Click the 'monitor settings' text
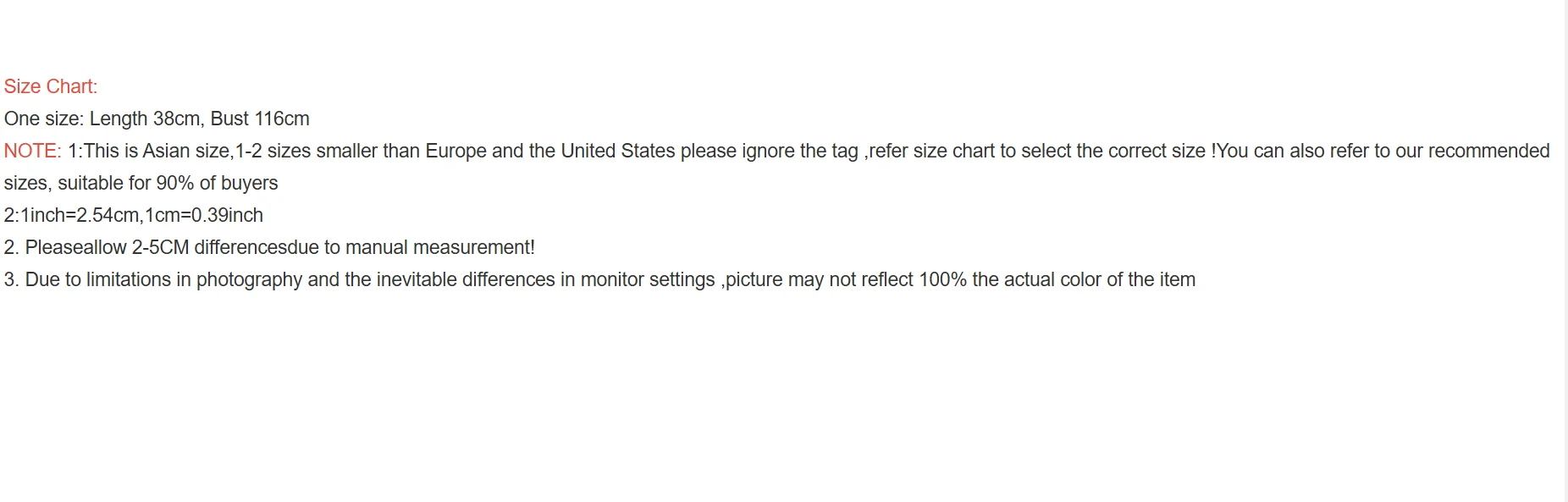 click(647, 279)
